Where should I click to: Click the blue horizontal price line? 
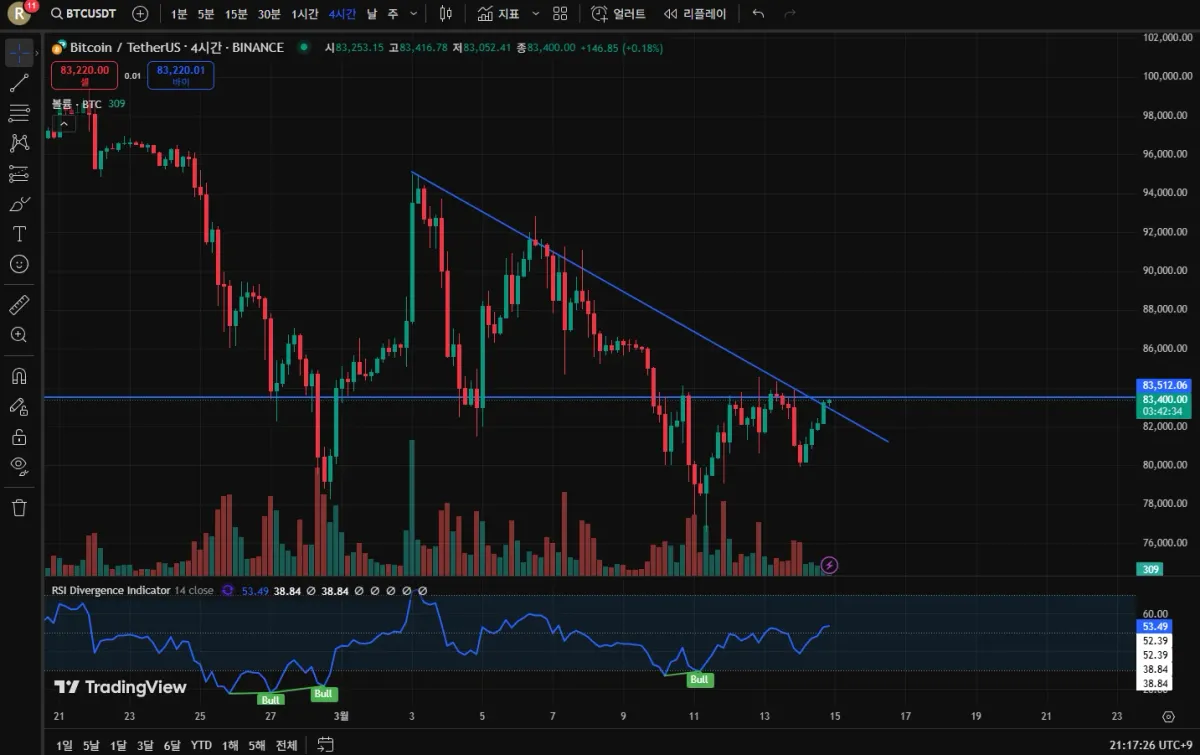click(x=590, y=397)
